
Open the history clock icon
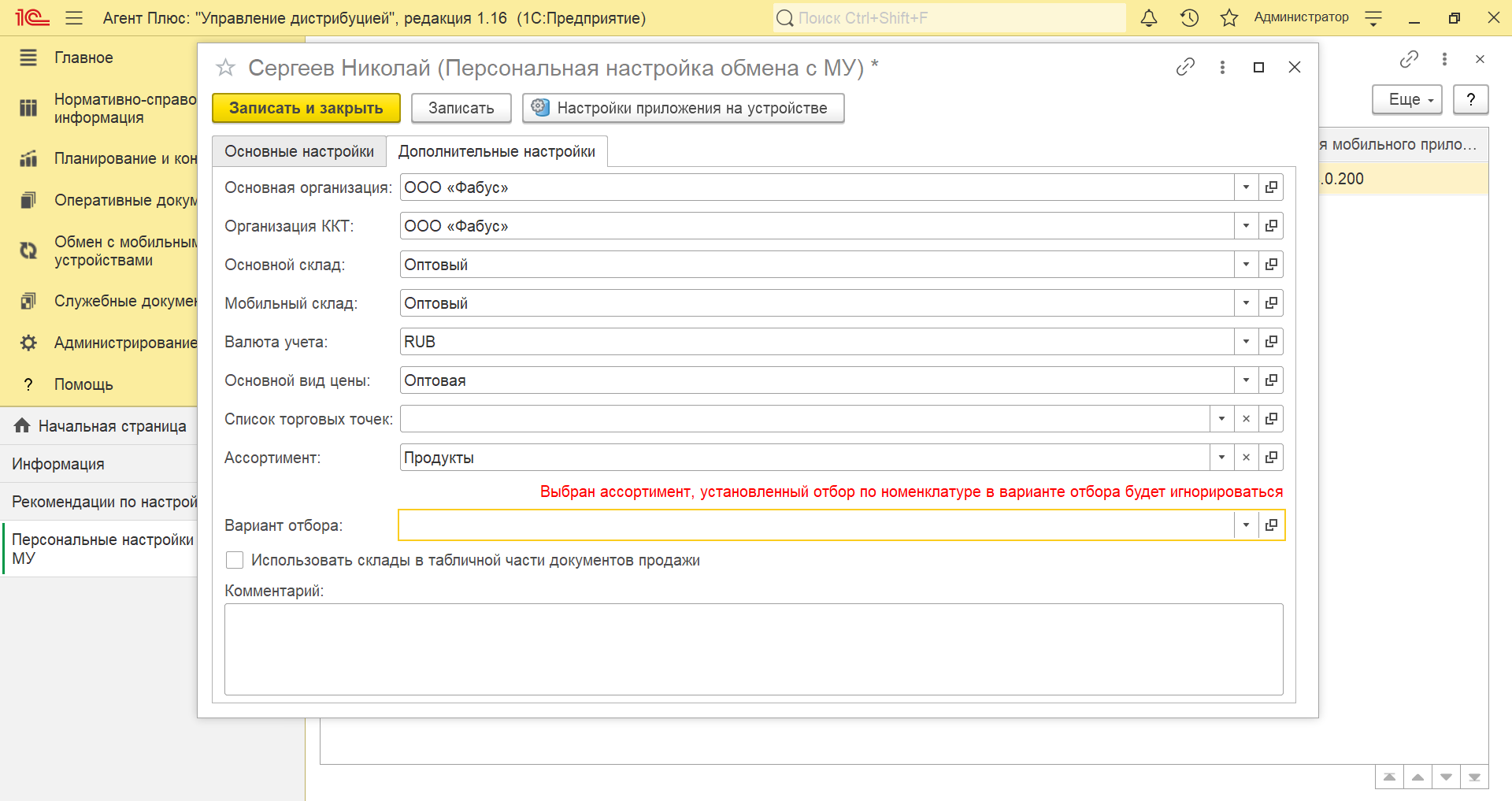tap(1189, 18)
